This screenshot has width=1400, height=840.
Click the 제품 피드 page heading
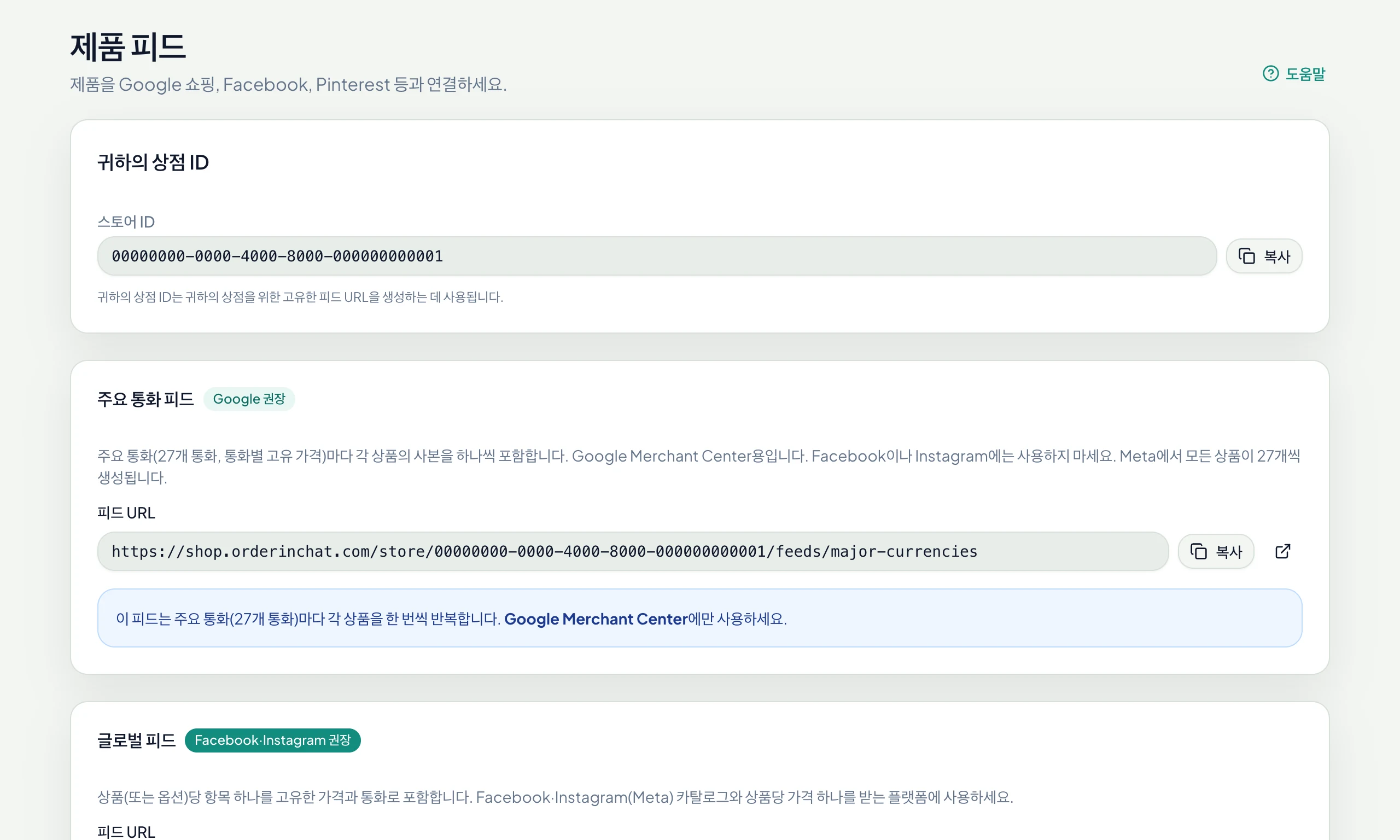click(128, 46)
